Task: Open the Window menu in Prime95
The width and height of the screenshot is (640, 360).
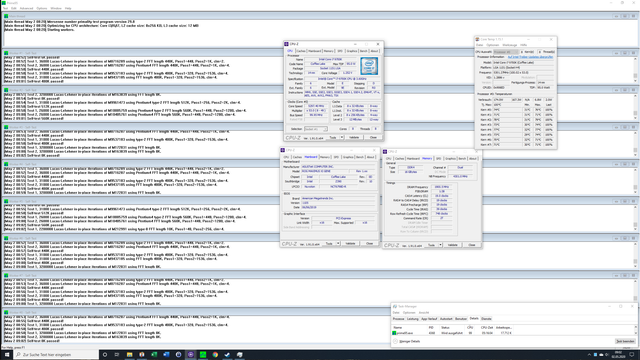Action: 56,8
